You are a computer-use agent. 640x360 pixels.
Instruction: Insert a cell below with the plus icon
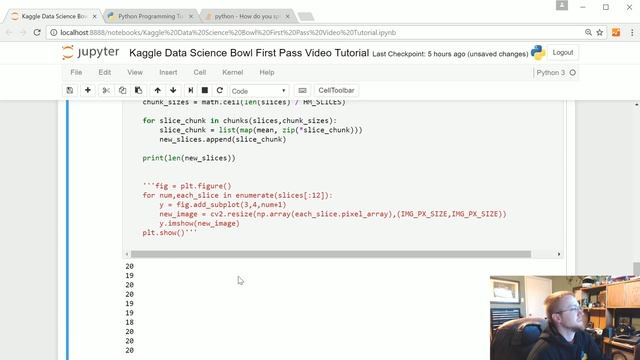point(88,90)
